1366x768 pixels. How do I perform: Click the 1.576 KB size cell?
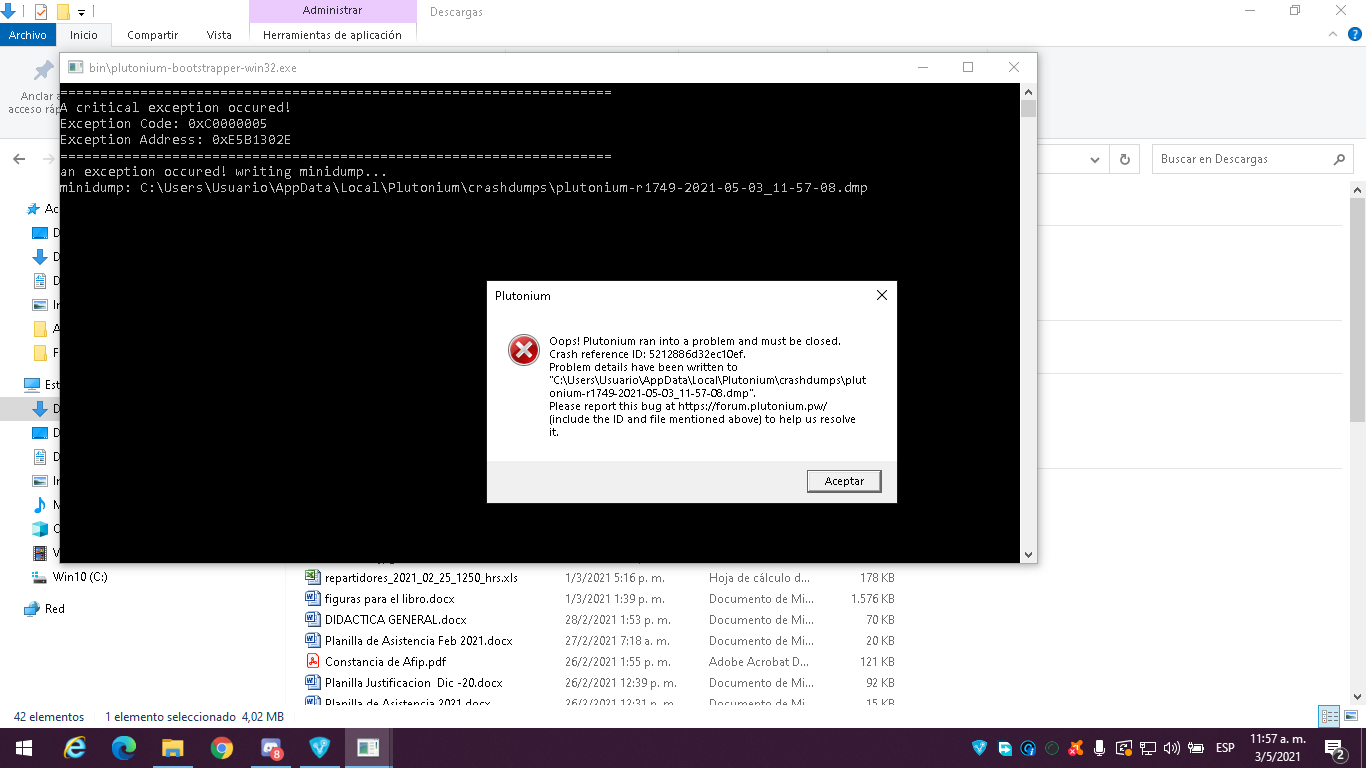[x=872, y=599]
